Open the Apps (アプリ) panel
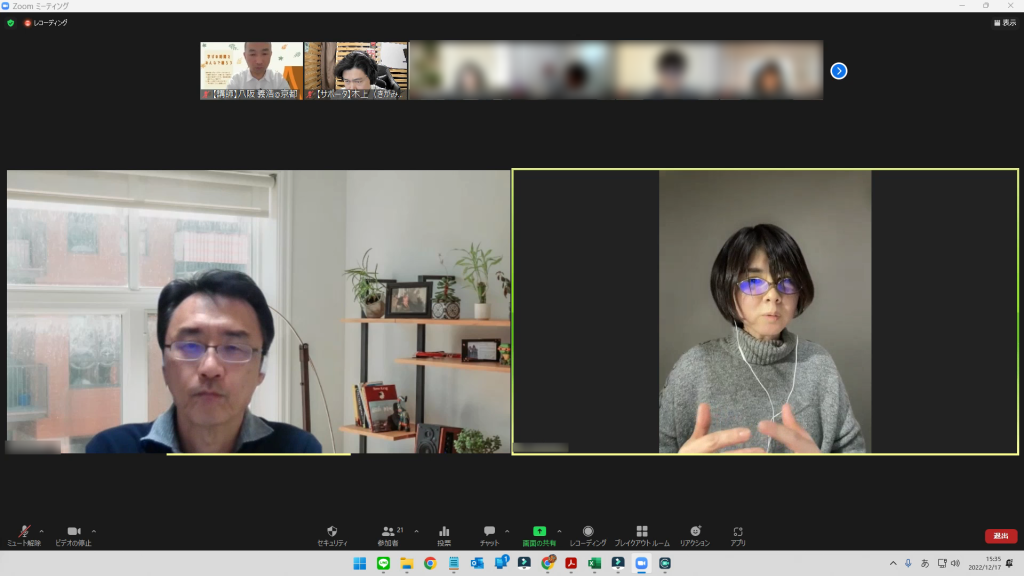1024x576 pixels. pos(738,535)
